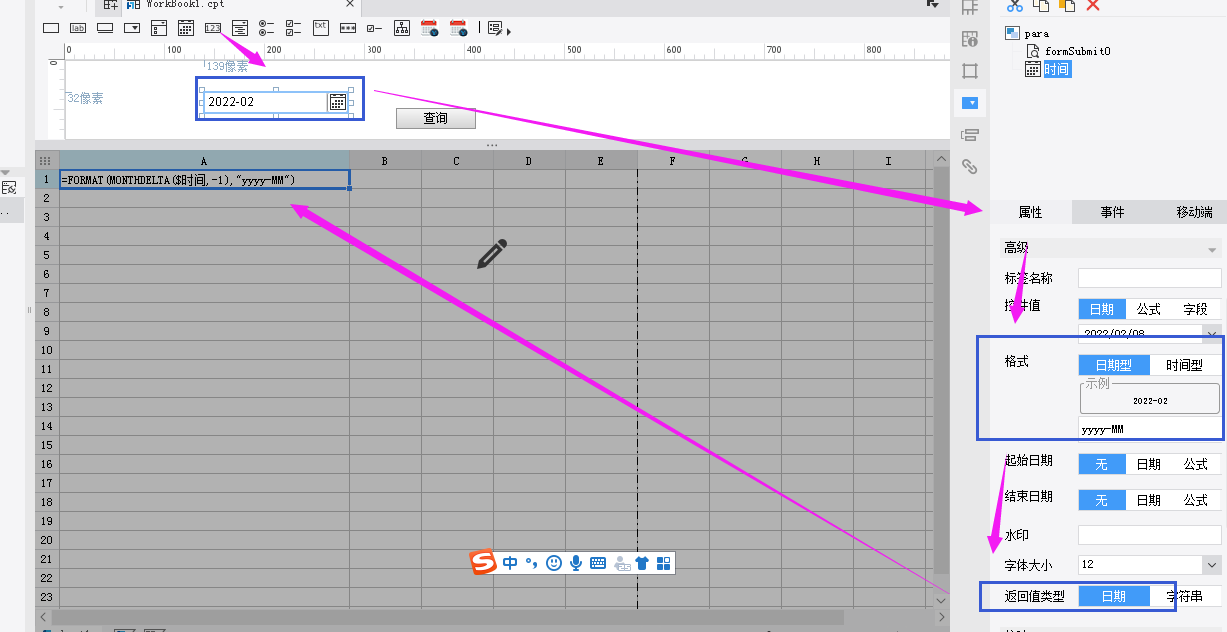This screenshot has width=1227, height=632.
Task: Select the label widget icon
Action: pos(78,28)
